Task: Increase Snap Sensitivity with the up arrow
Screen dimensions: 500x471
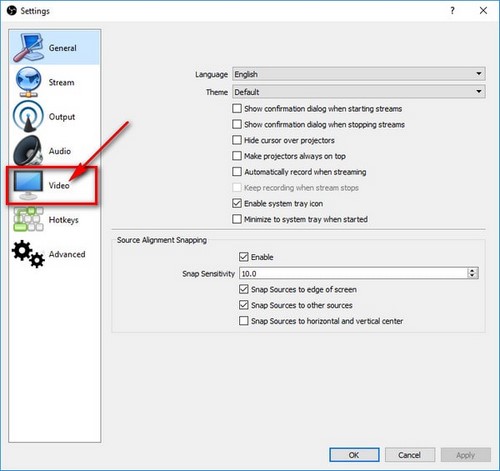Action: pos(472,270)
